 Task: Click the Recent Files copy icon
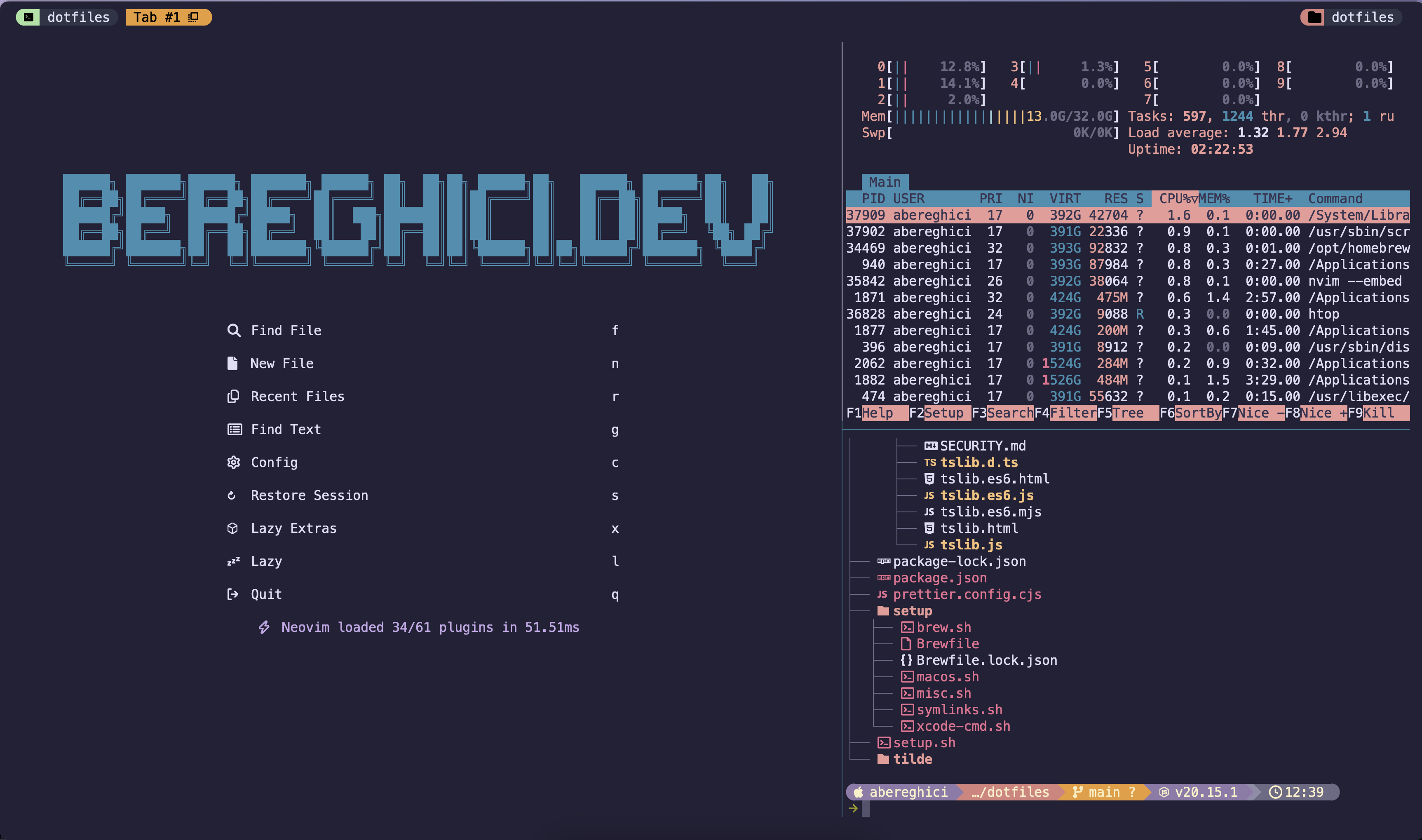233,396
